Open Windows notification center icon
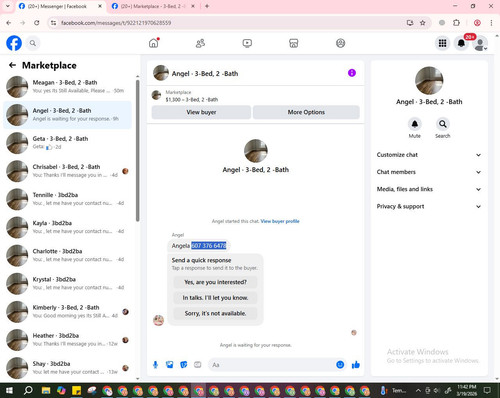 pos(487,390)
